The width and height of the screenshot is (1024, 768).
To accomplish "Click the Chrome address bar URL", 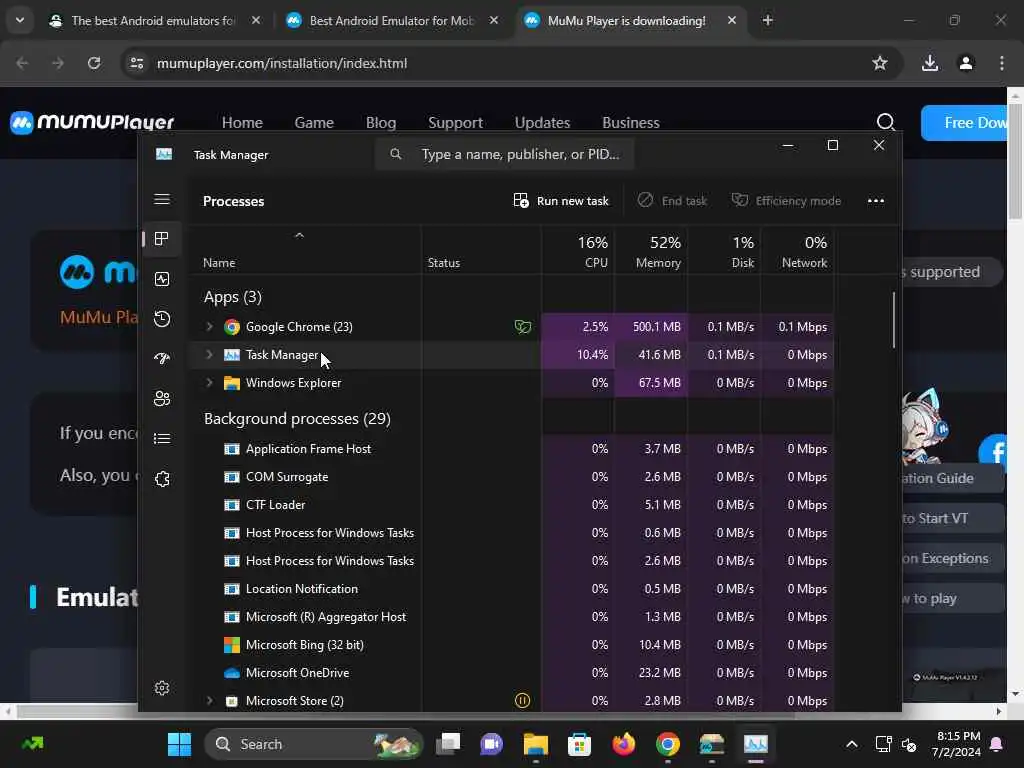I will pos(281,63).
